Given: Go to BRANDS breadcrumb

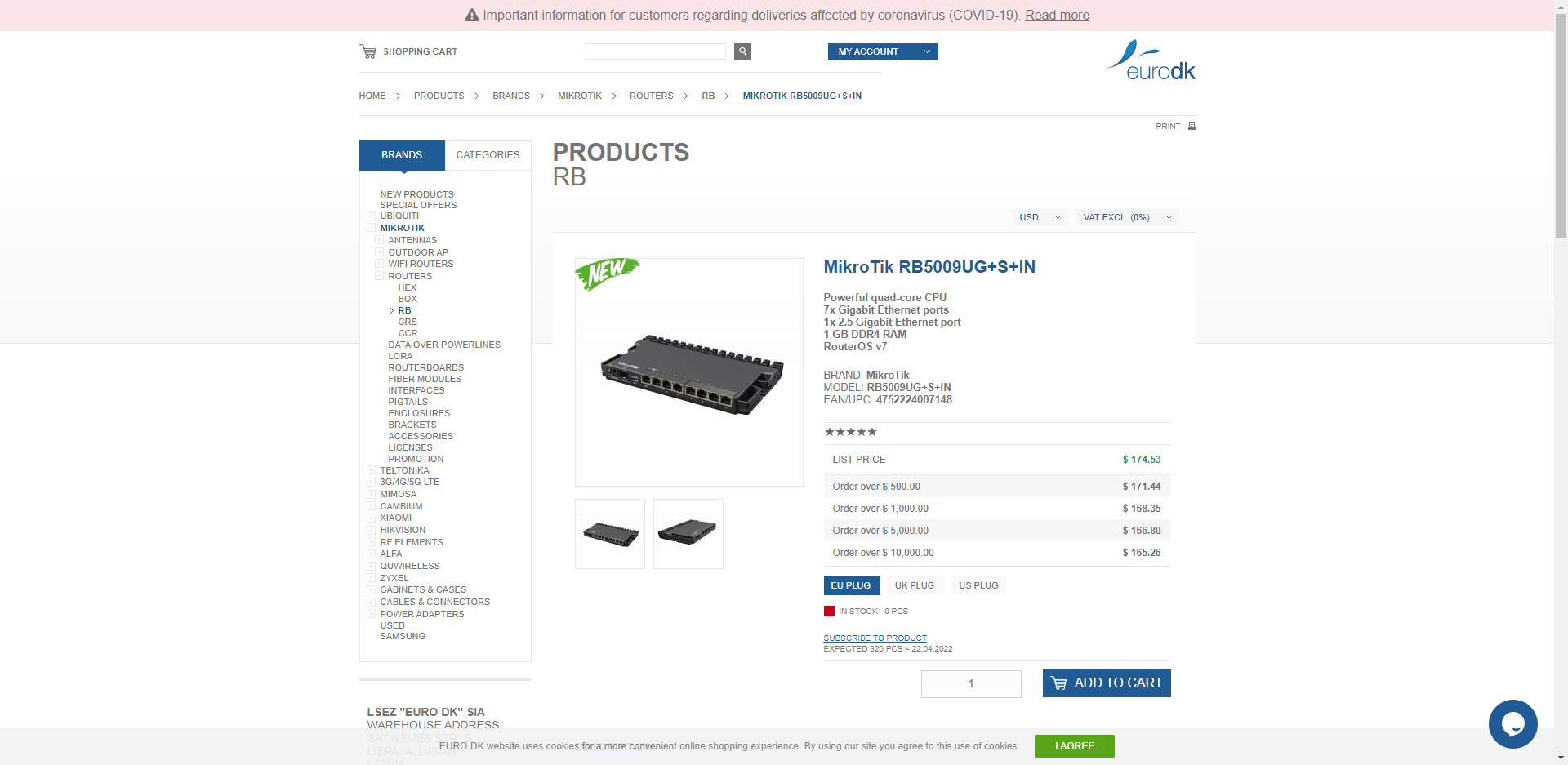Looking at the screenshot, I should (511, 96).
